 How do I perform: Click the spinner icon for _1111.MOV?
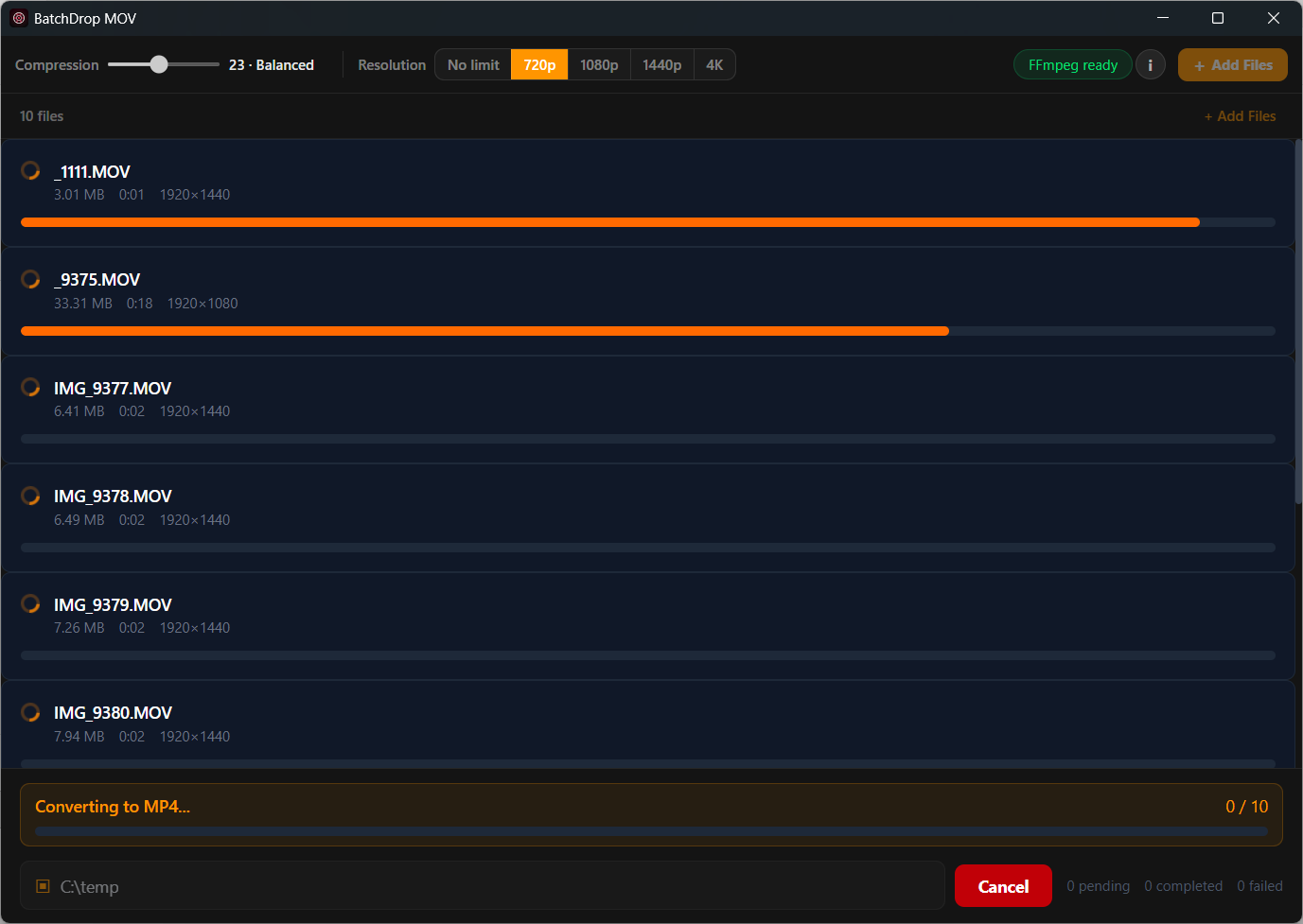point(30,170)
